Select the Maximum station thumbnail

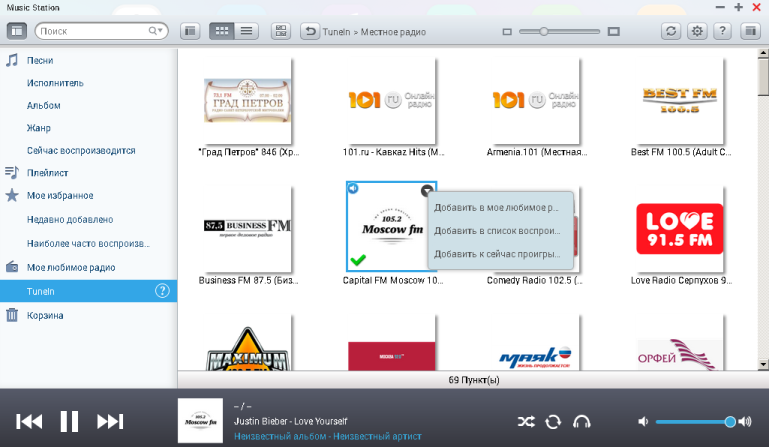247,342
